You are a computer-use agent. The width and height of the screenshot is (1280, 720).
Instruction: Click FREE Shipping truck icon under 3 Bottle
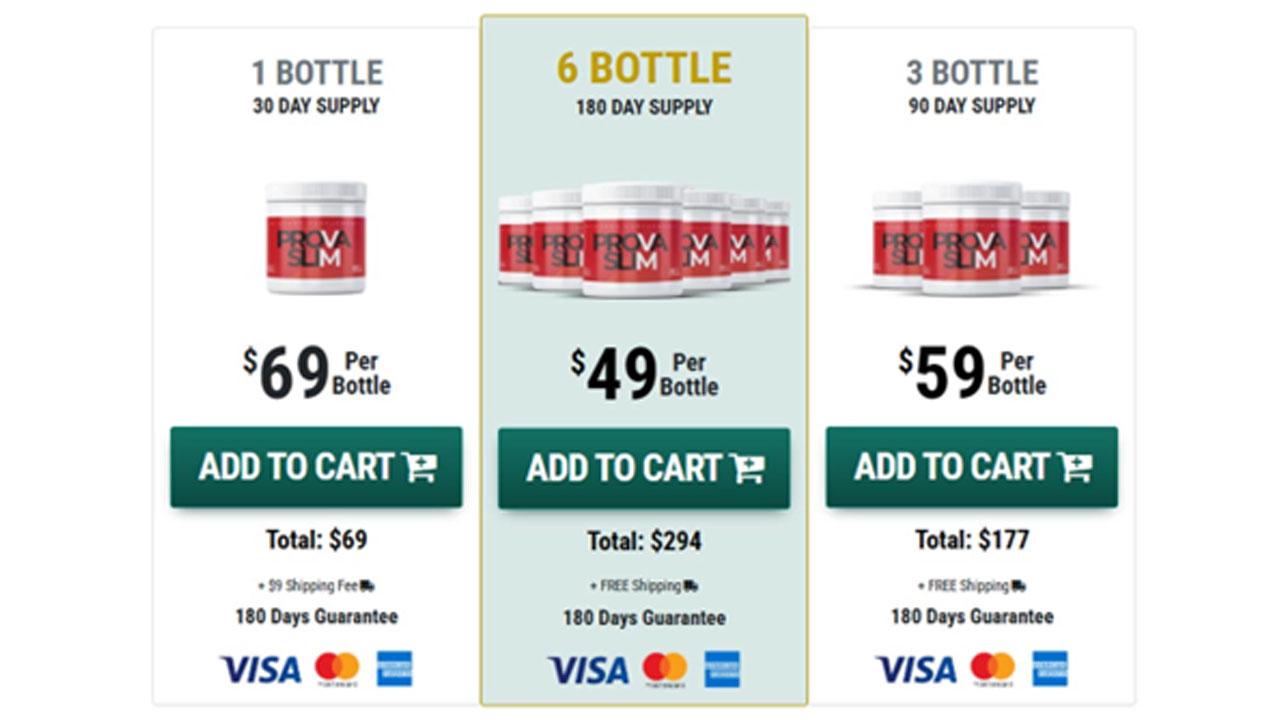point(1019,587)
